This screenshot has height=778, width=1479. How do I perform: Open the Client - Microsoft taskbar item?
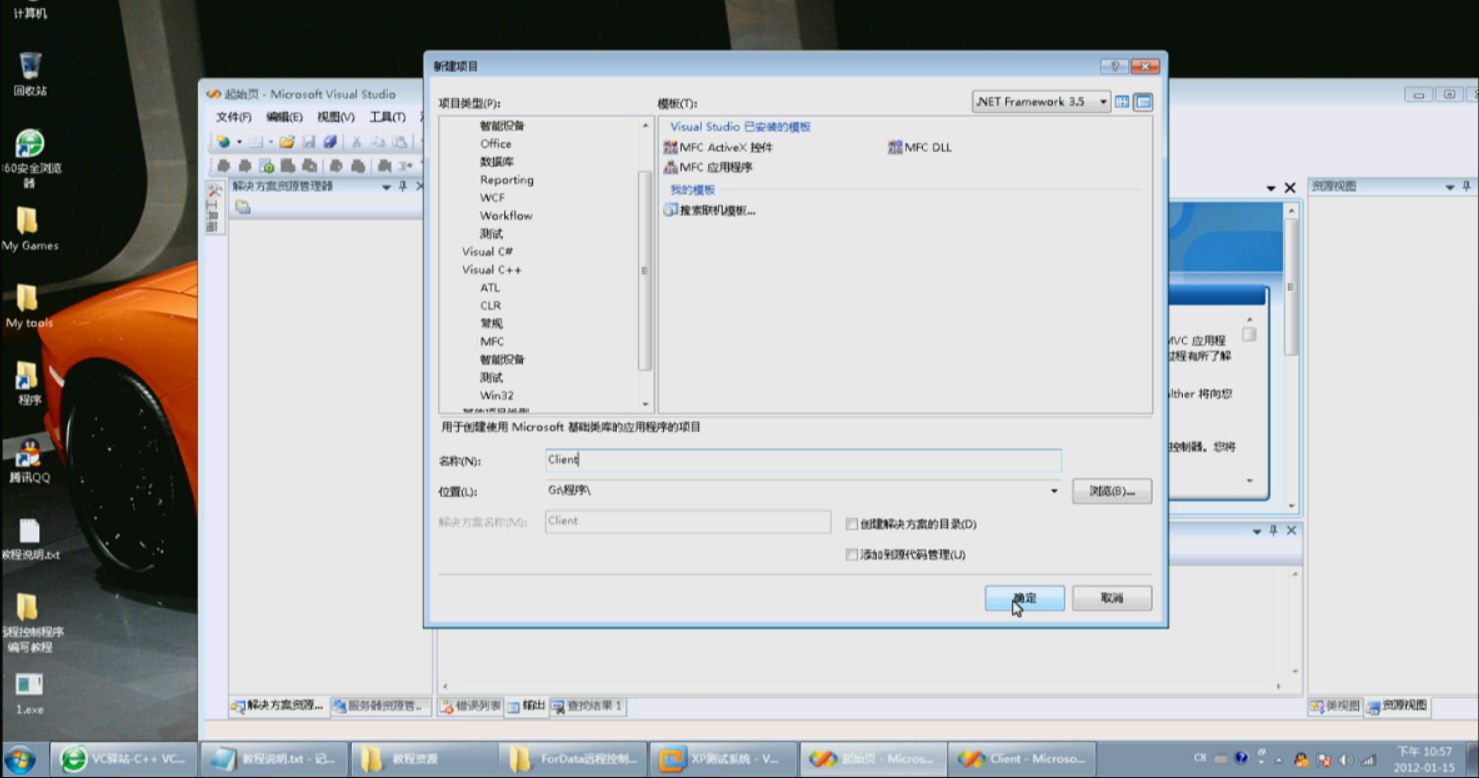1022,759
